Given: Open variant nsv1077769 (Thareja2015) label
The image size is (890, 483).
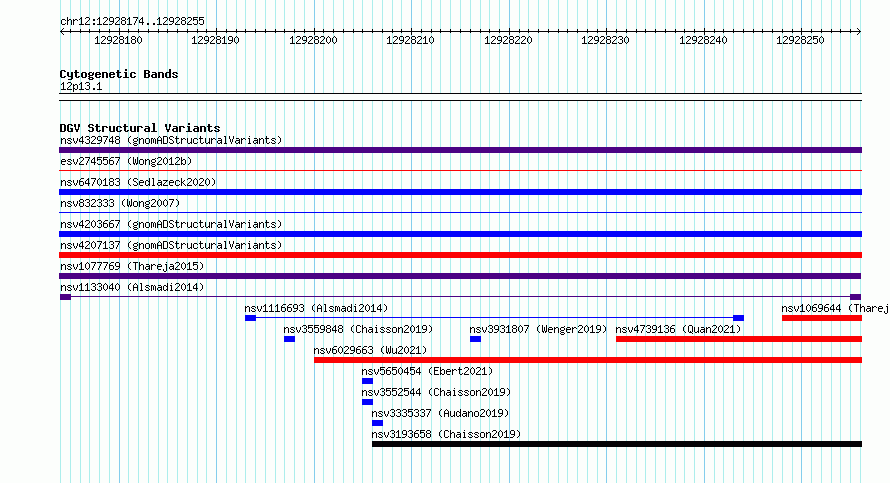Looking at the screenshot, I should (x=132, y=266).
